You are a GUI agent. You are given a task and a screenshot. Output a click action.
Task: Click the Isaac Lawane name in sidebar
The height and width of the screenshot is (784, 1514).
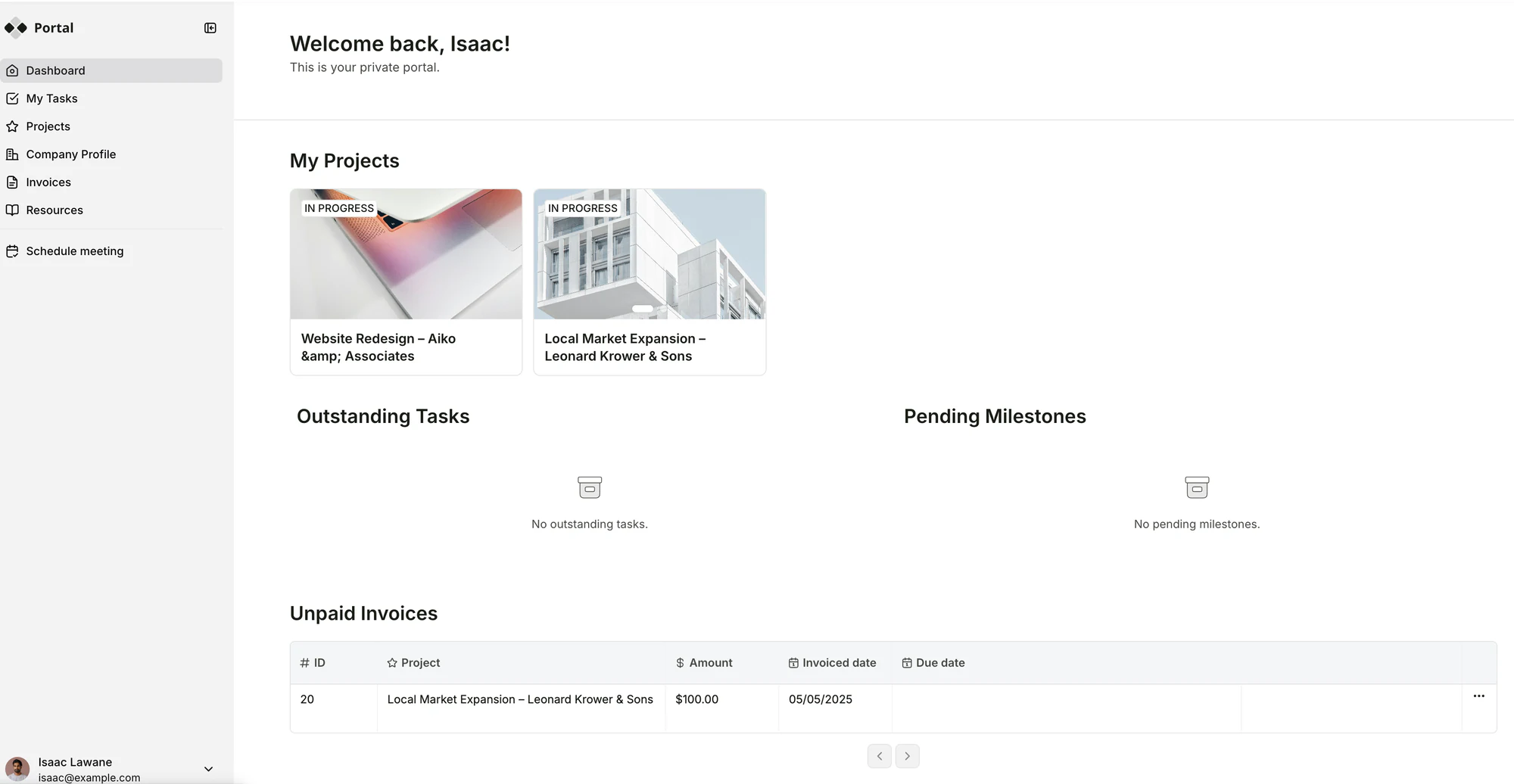[x=75, y=762]
